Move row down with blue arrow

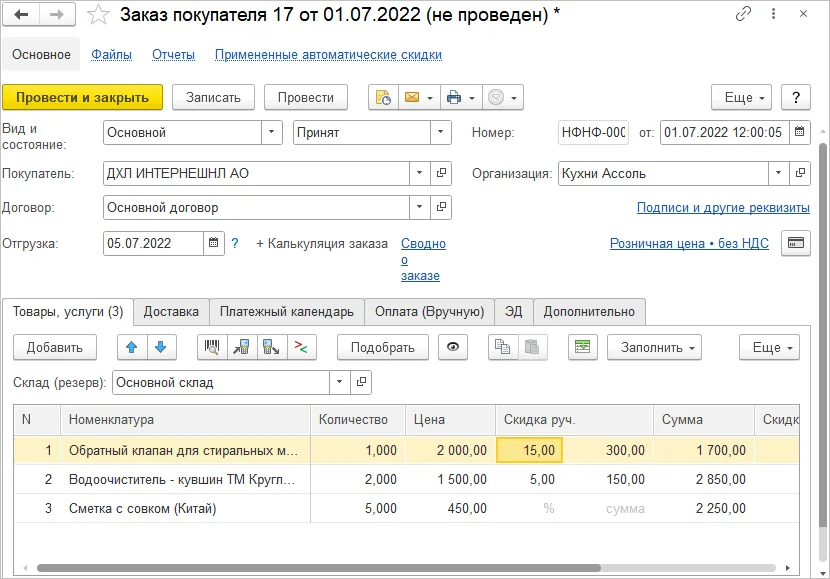(x=161, y=348)
